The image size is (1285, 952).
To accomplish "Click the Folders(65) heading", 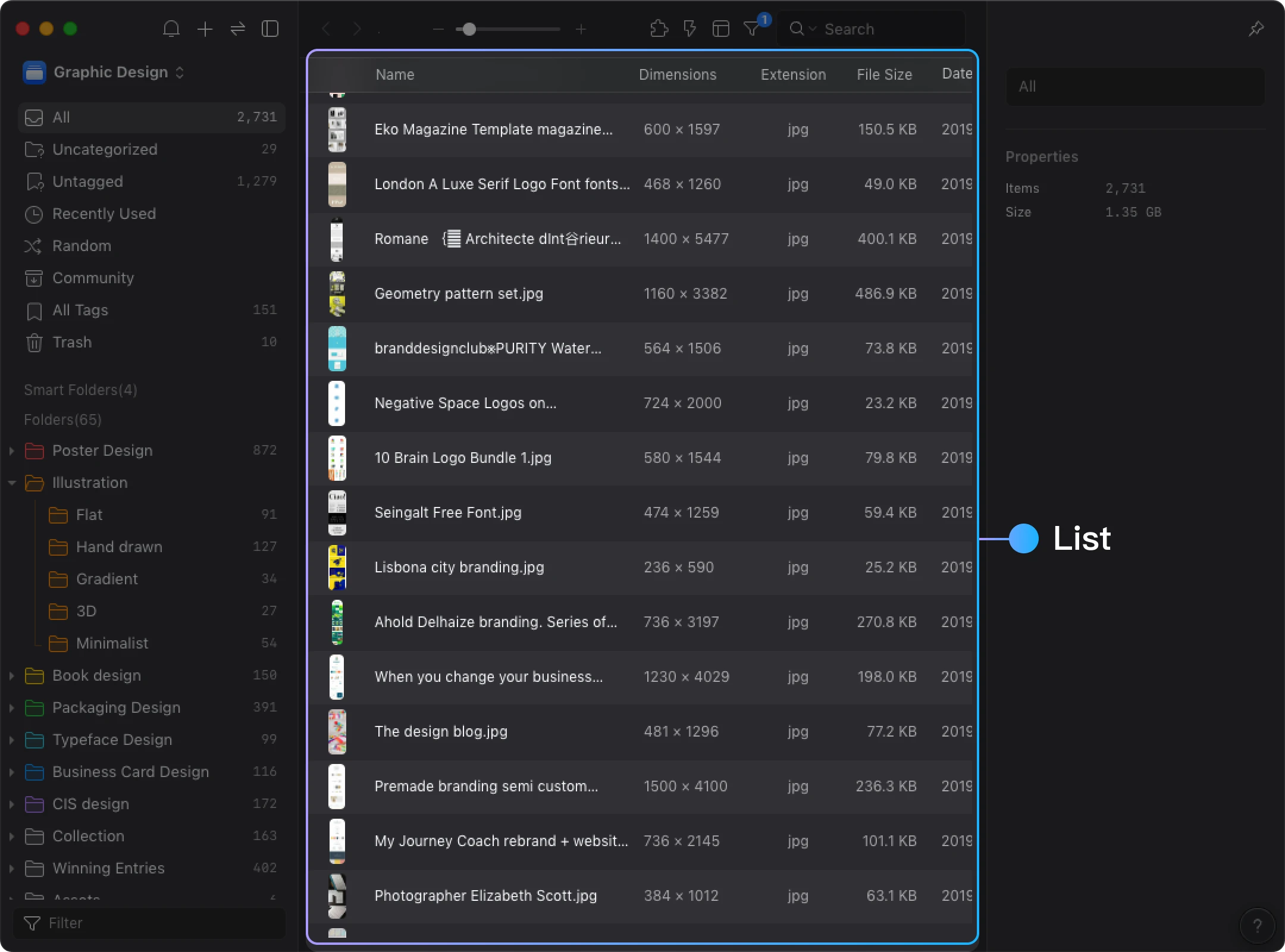I will [x=62, y=419].
